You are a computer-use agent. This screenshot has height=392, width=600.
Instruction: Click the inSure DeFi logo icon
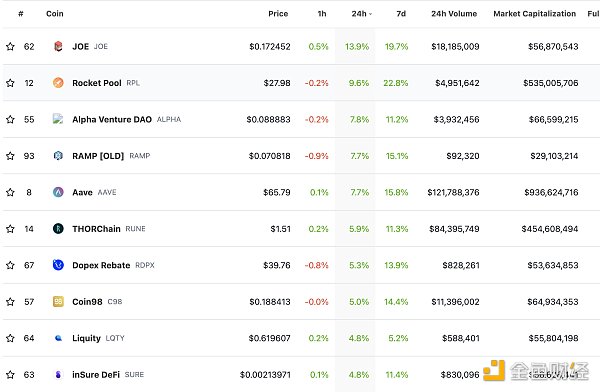58,374
